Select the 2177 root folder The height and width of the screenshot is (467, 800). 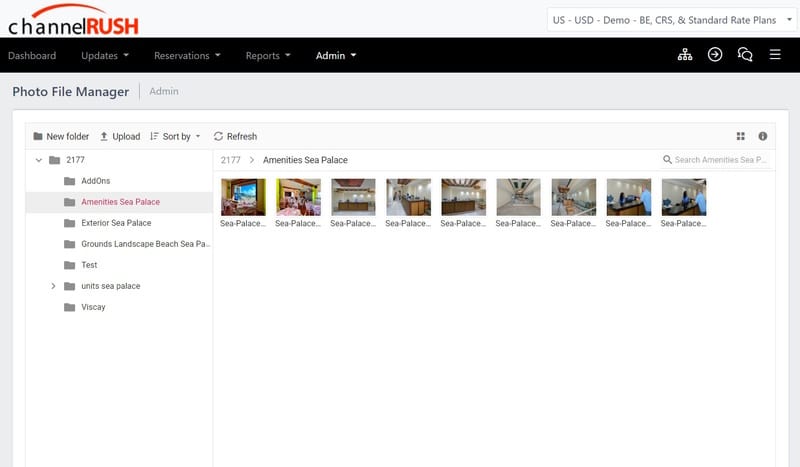(x=76, y=160)
